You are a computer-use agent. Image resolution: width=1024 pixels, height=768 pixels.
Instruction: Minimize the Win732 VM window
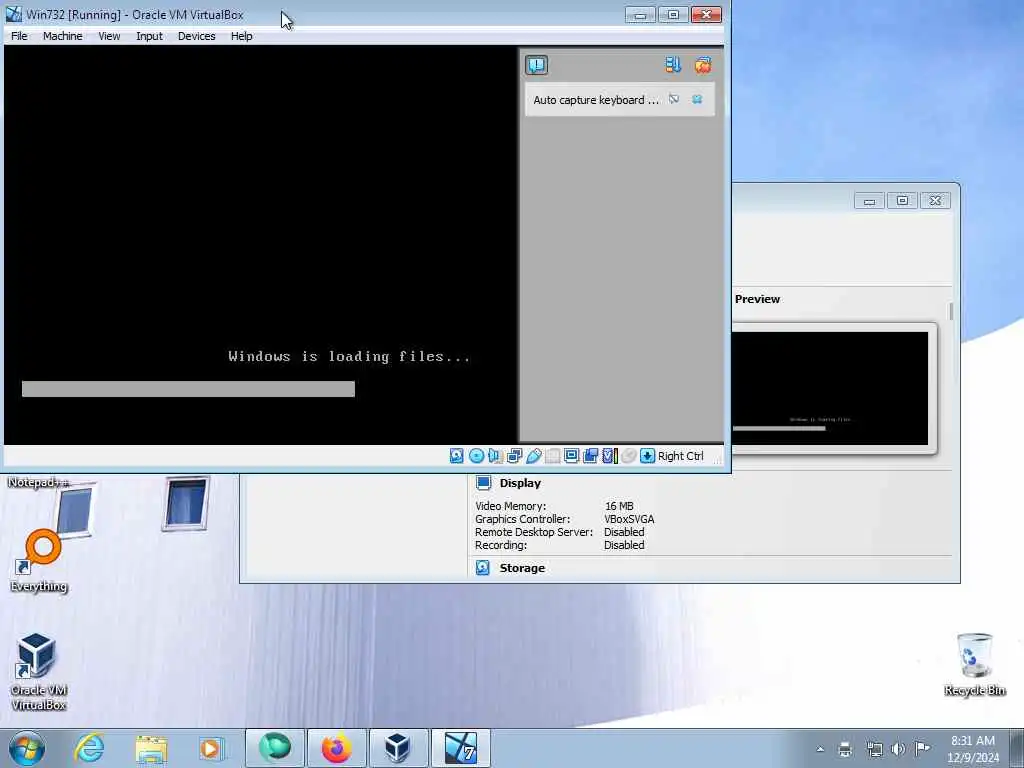[640, 14]
